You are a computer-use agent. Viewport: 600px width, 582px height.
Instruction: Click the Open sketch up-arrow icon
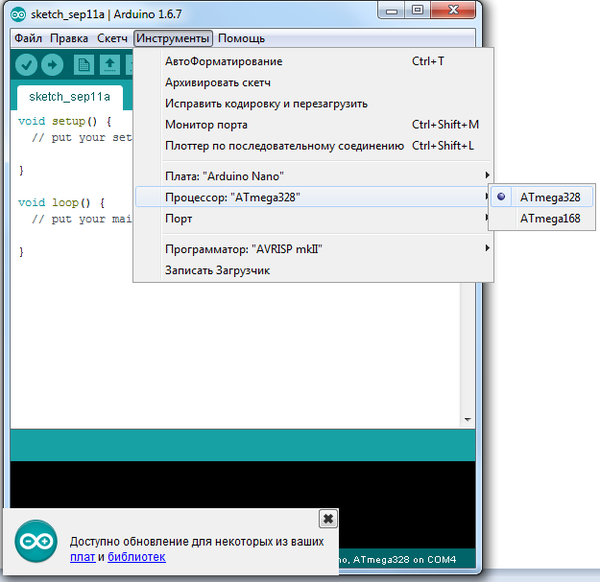point(109,65)
